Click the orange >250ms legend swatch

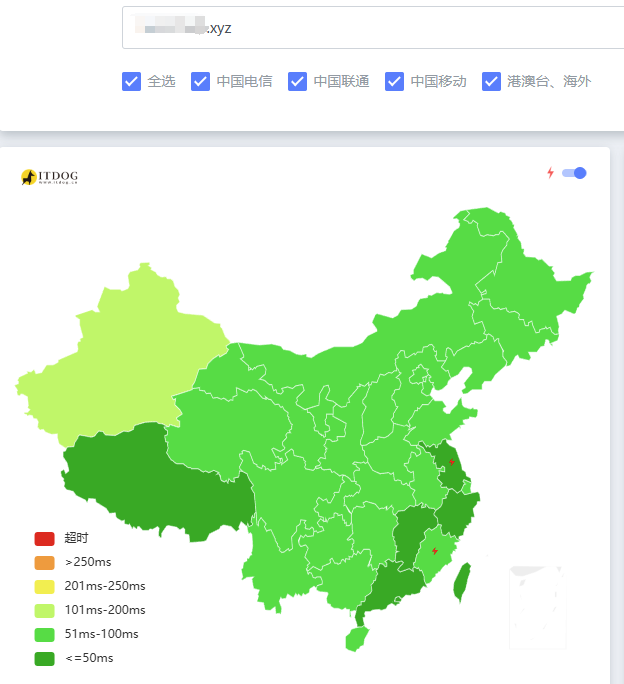pos(45,563)
